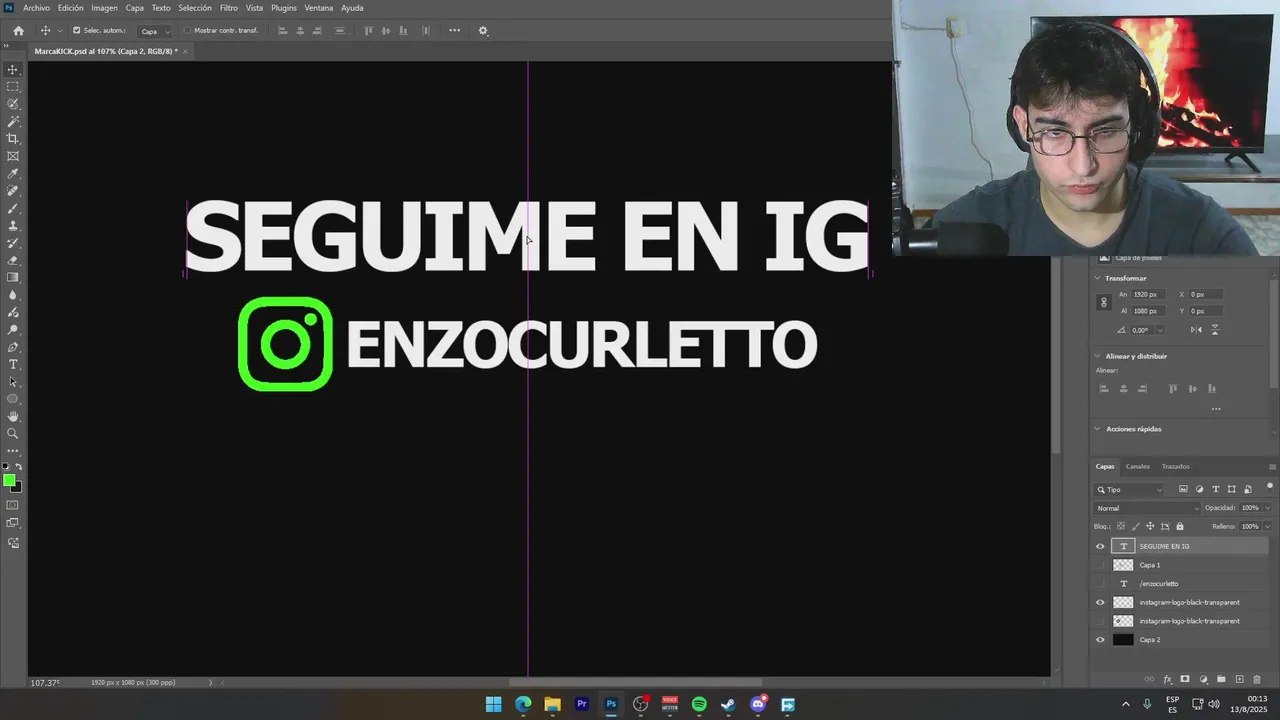Select the Gradient tool
The width and height of the screenshot is (1280, 720).
point(13,278)
